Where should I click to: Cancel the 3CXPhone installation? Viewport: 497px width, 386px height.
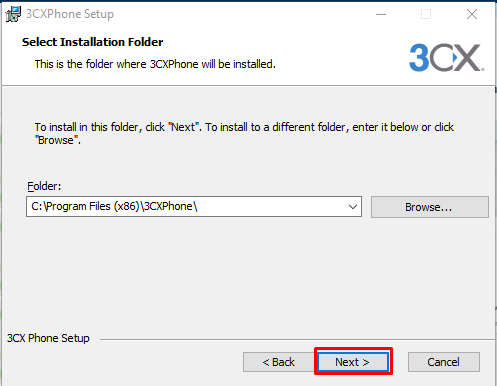tap(444, 362)
